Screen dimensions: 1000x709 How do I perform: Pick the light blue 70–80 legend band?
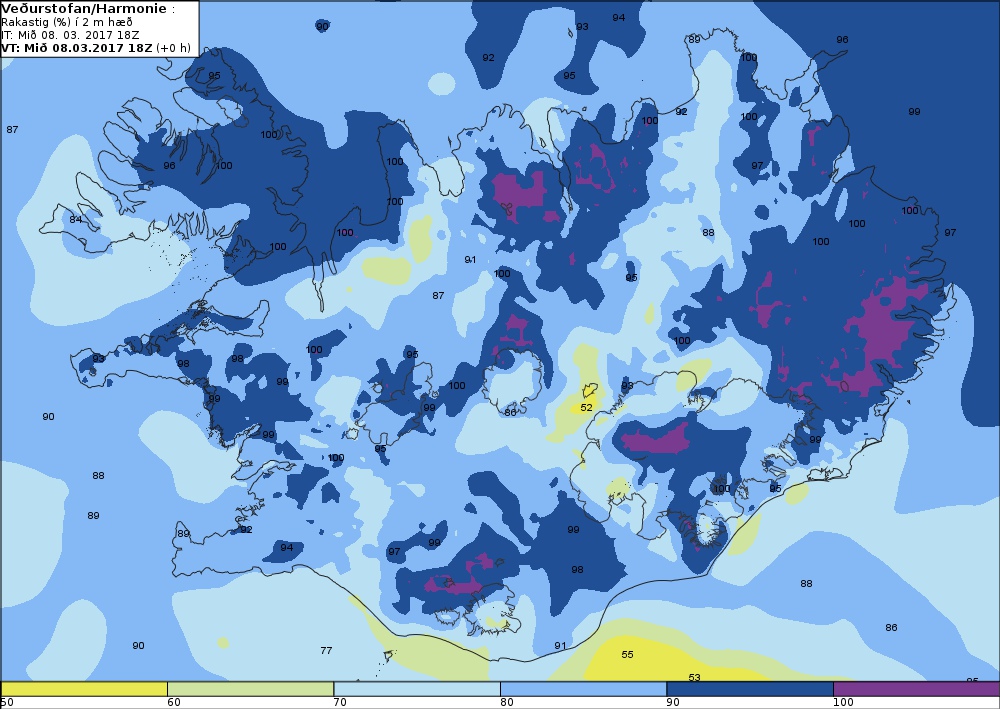416,689
